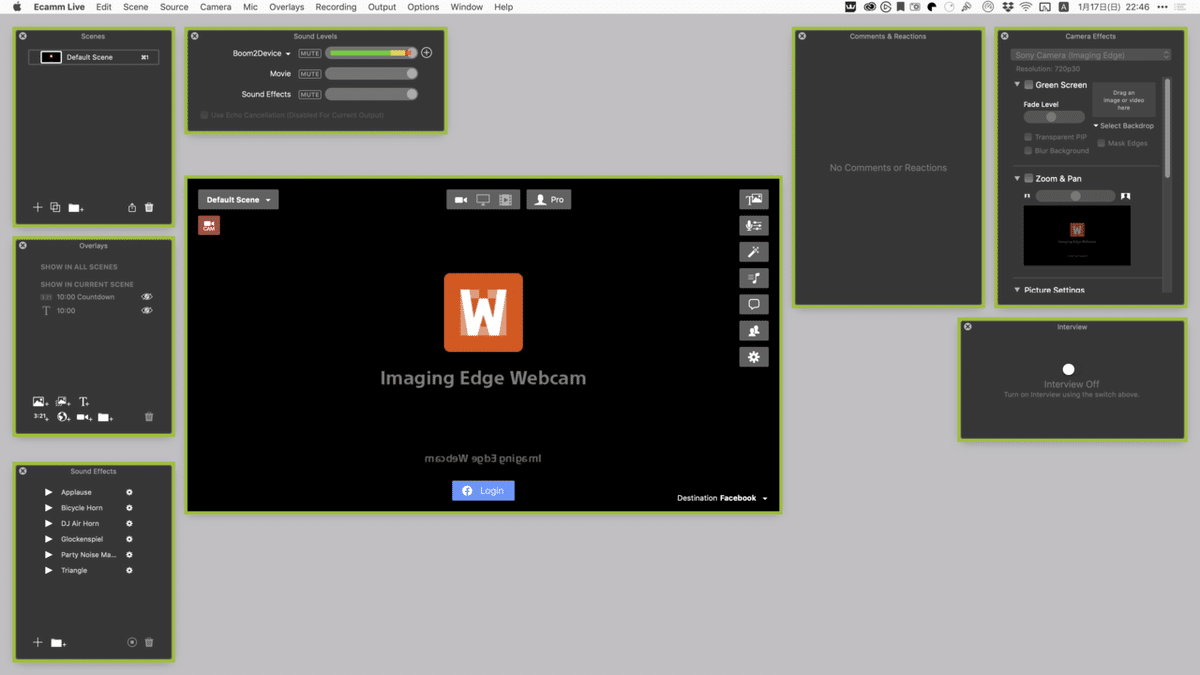Duplicate the scene in Scenes panel
This screenshot has height=675, width=1200.
(55, 207)
